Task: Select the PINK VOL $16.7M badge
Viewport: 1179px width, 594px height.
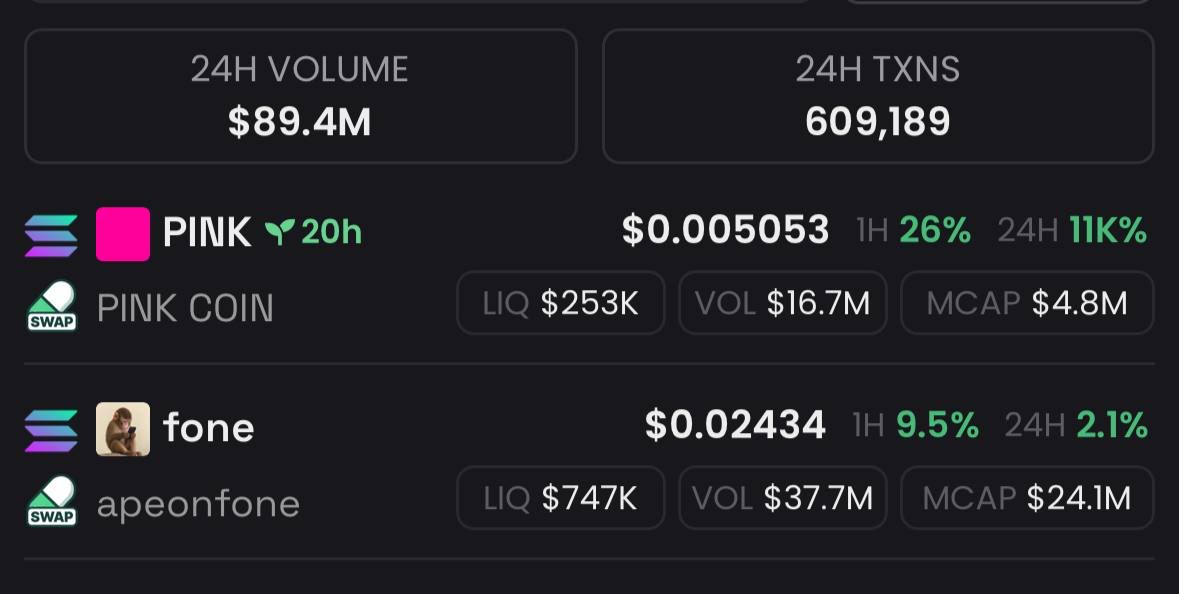Action: (783, 303)
